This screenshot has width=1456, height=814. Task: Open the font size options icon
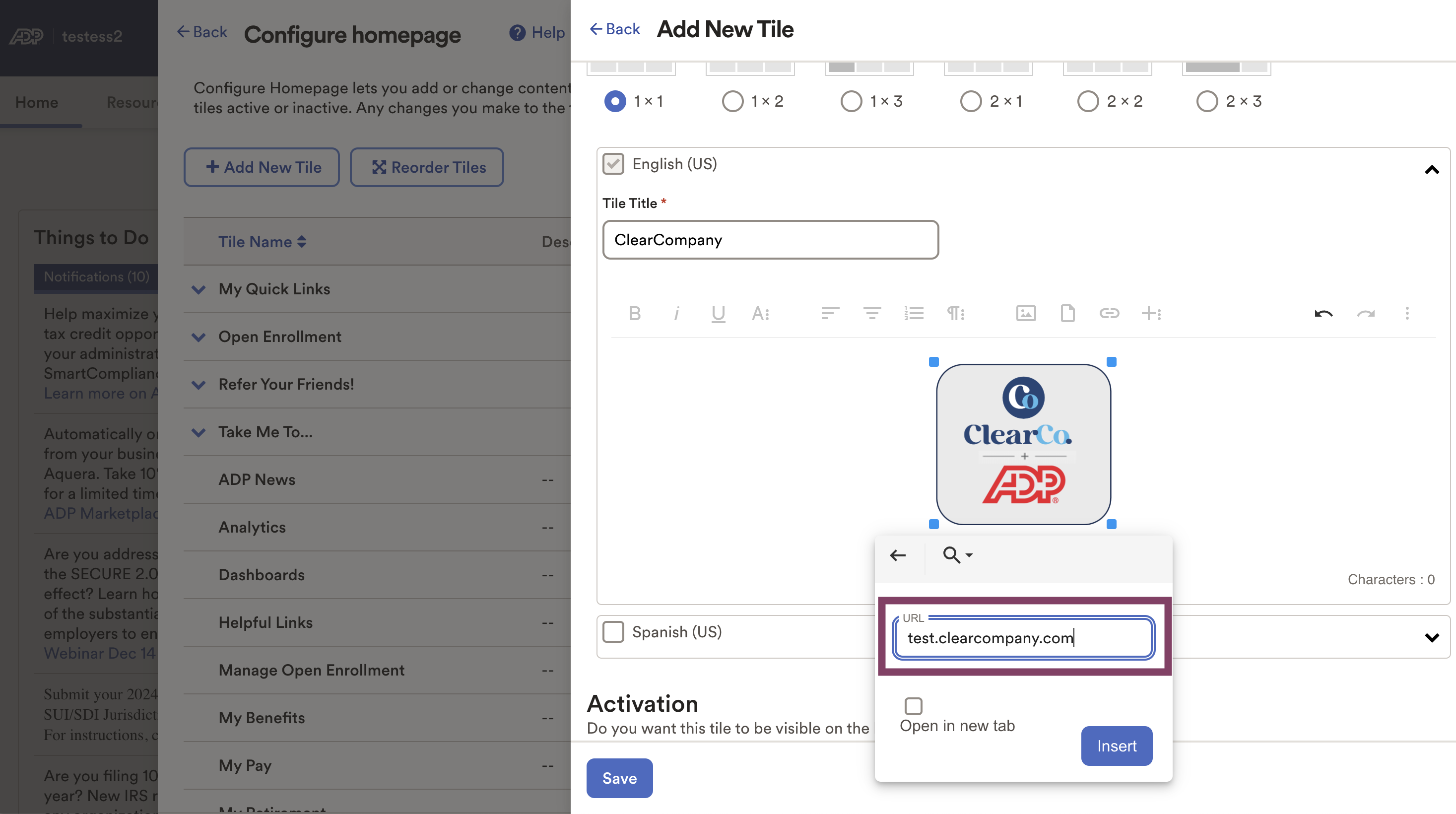[760, 313]
